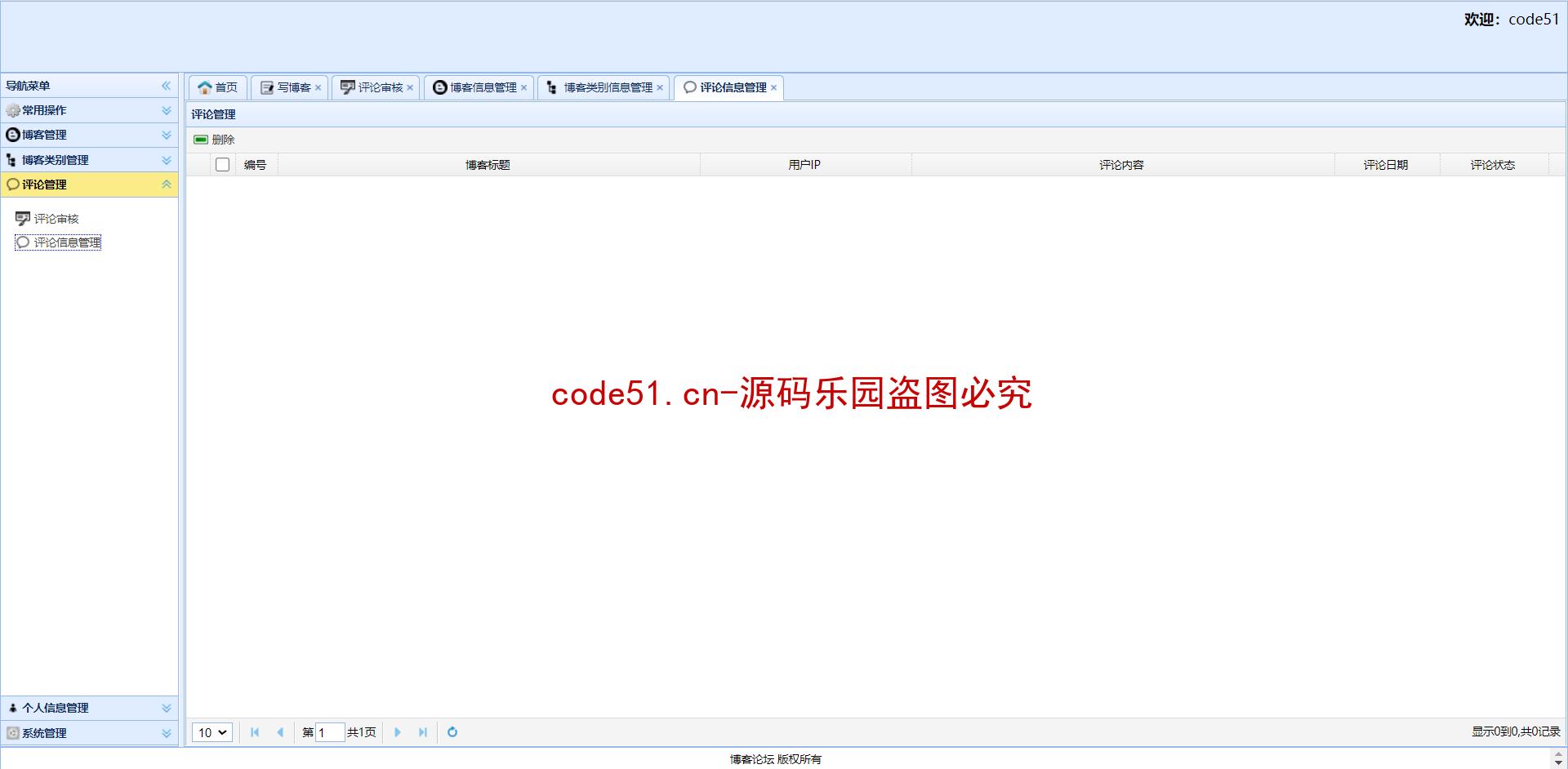Click the page scrollbar down arrow
This screenshot has height=769, width=1568.
click(1559, 763)
